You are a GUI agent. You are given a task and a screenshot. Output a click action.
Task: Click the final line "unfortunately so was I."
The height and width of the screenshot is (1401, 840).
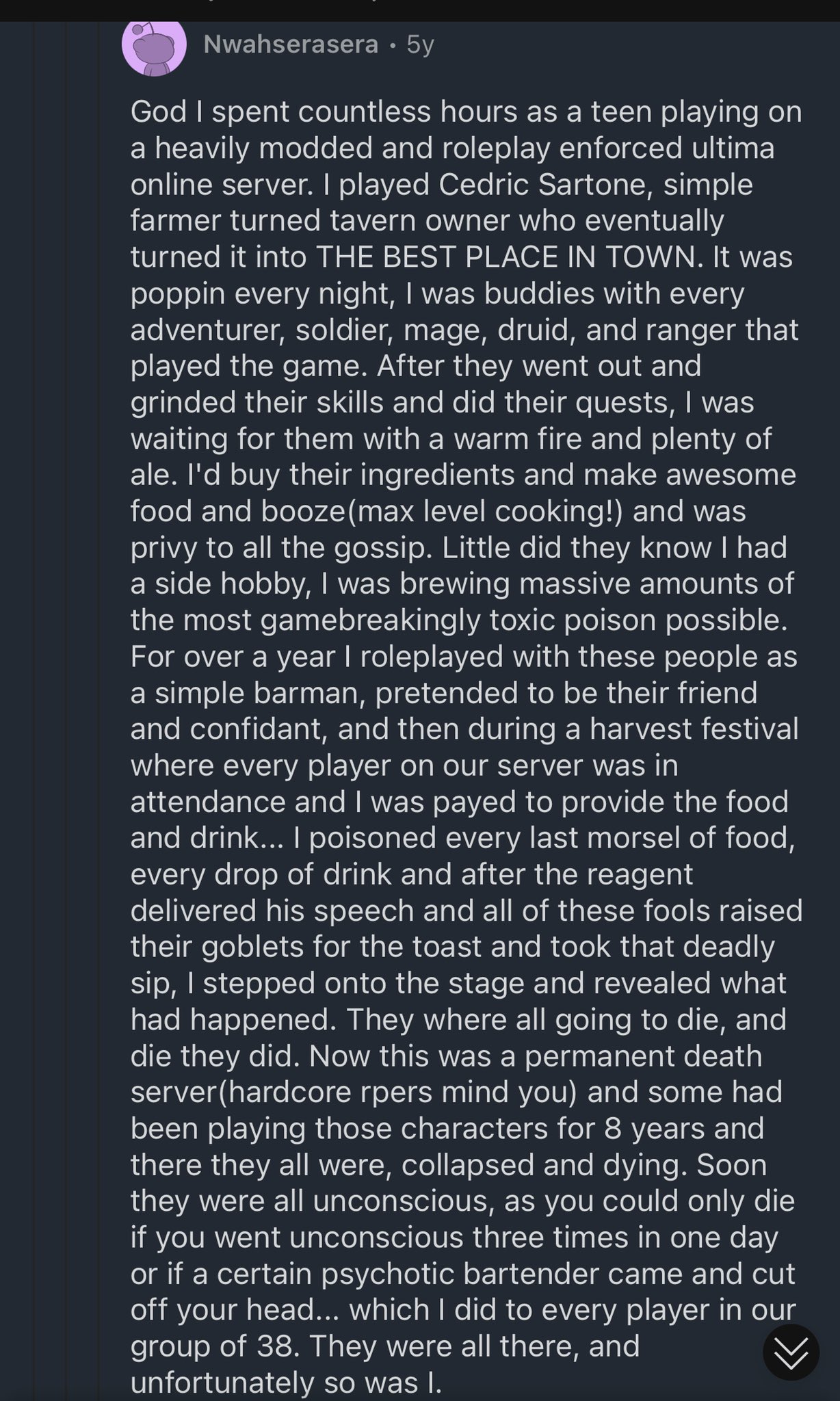tap(285, 1382)
